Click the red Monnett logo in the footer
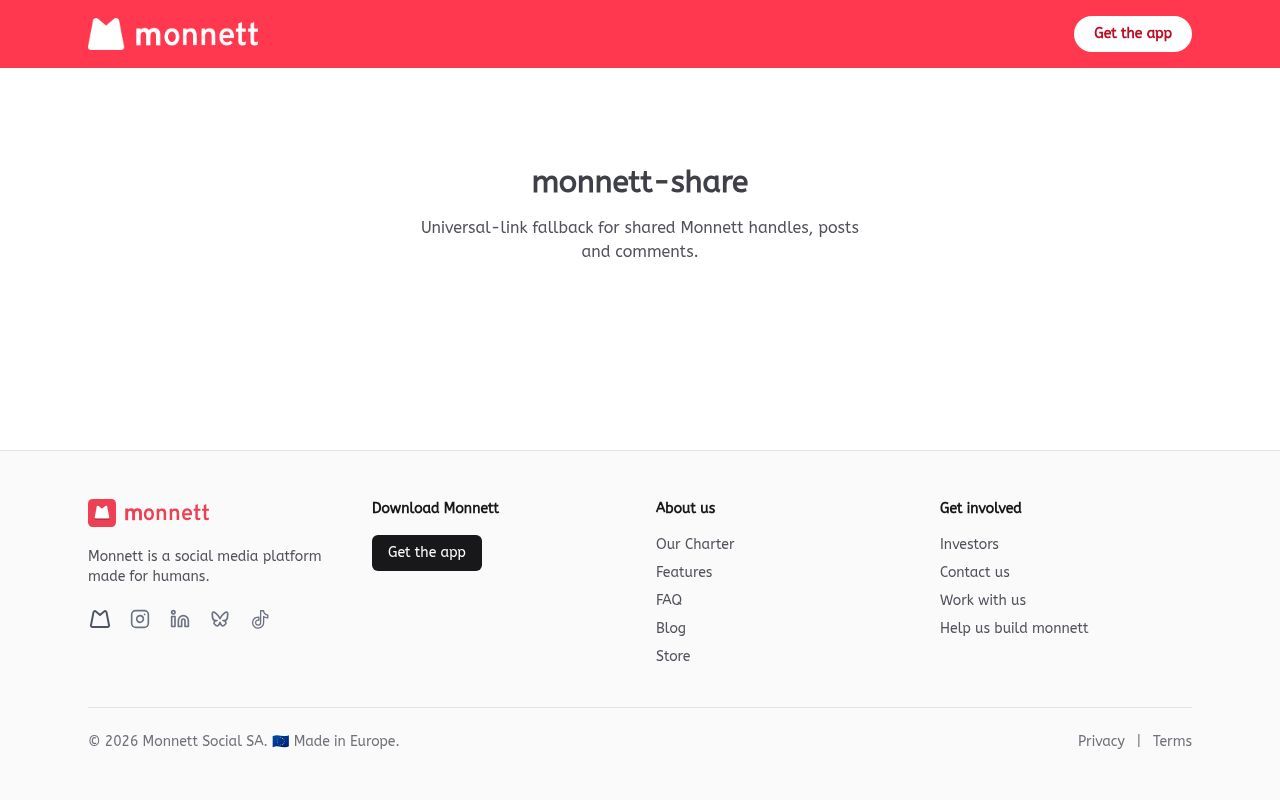Image resolution: width=1280 pixels, height=800 pixels. tap(149, 513)
